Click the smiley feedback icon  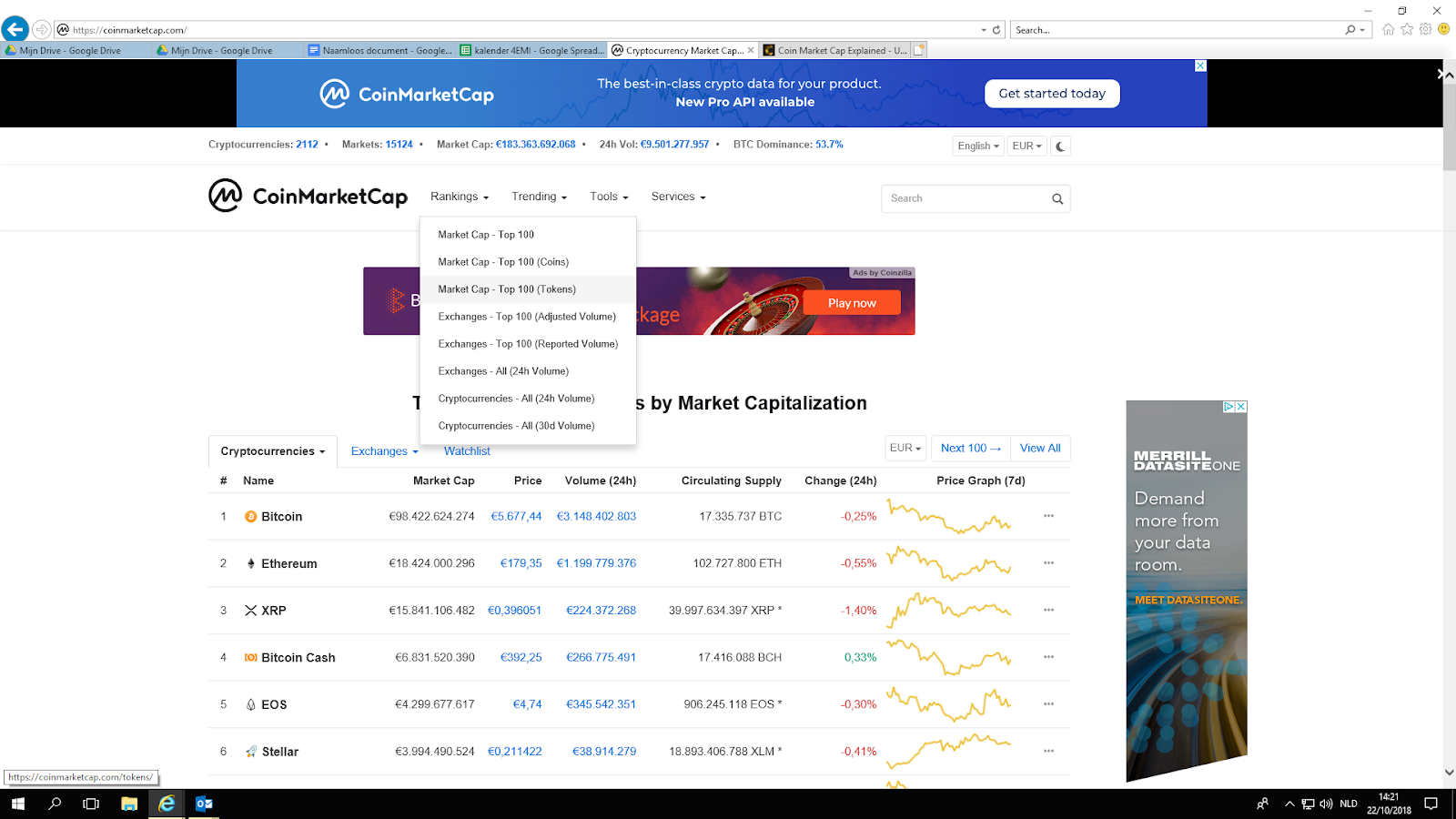(1443, 29)
